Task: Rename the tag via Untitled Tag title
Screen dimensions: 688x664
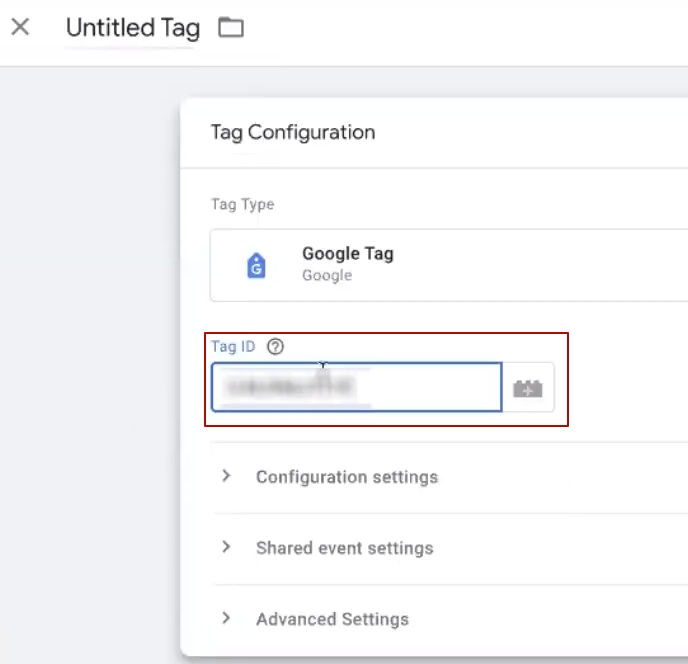Action: (x=132, y=28)
